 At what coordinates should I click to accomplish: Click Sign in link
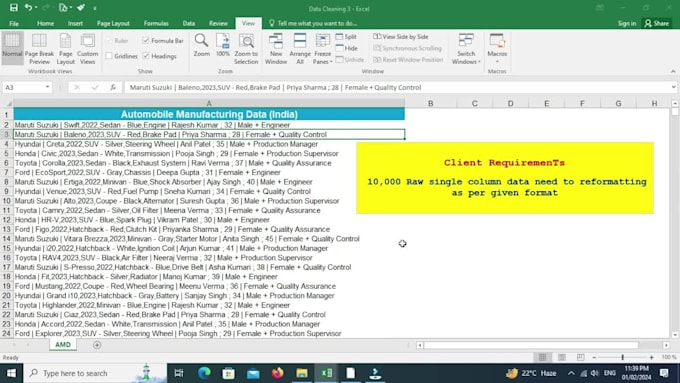click(x=627, y=23)
